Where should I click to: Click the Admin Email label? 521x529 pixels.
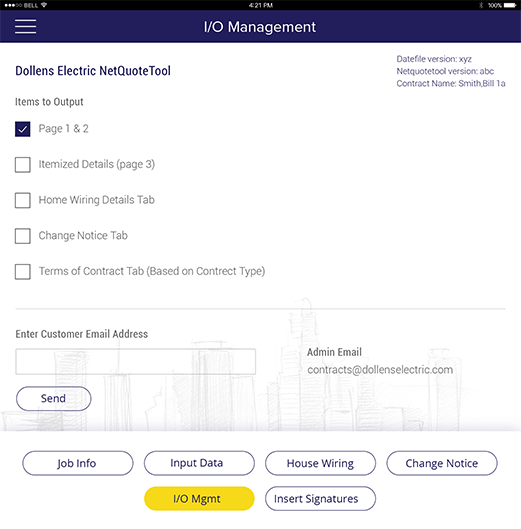click(334, 352)
